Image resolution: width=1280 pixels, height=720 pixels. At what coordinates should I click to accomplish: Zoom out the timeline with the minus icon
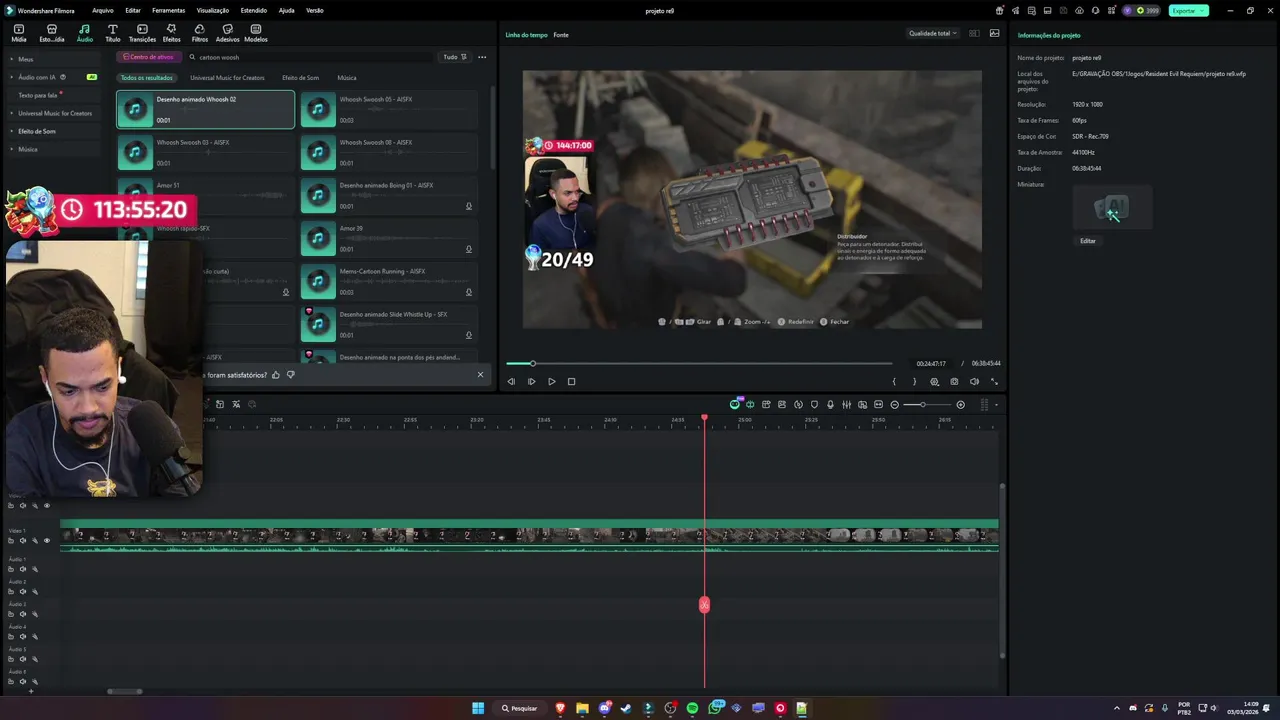point(895,404)
